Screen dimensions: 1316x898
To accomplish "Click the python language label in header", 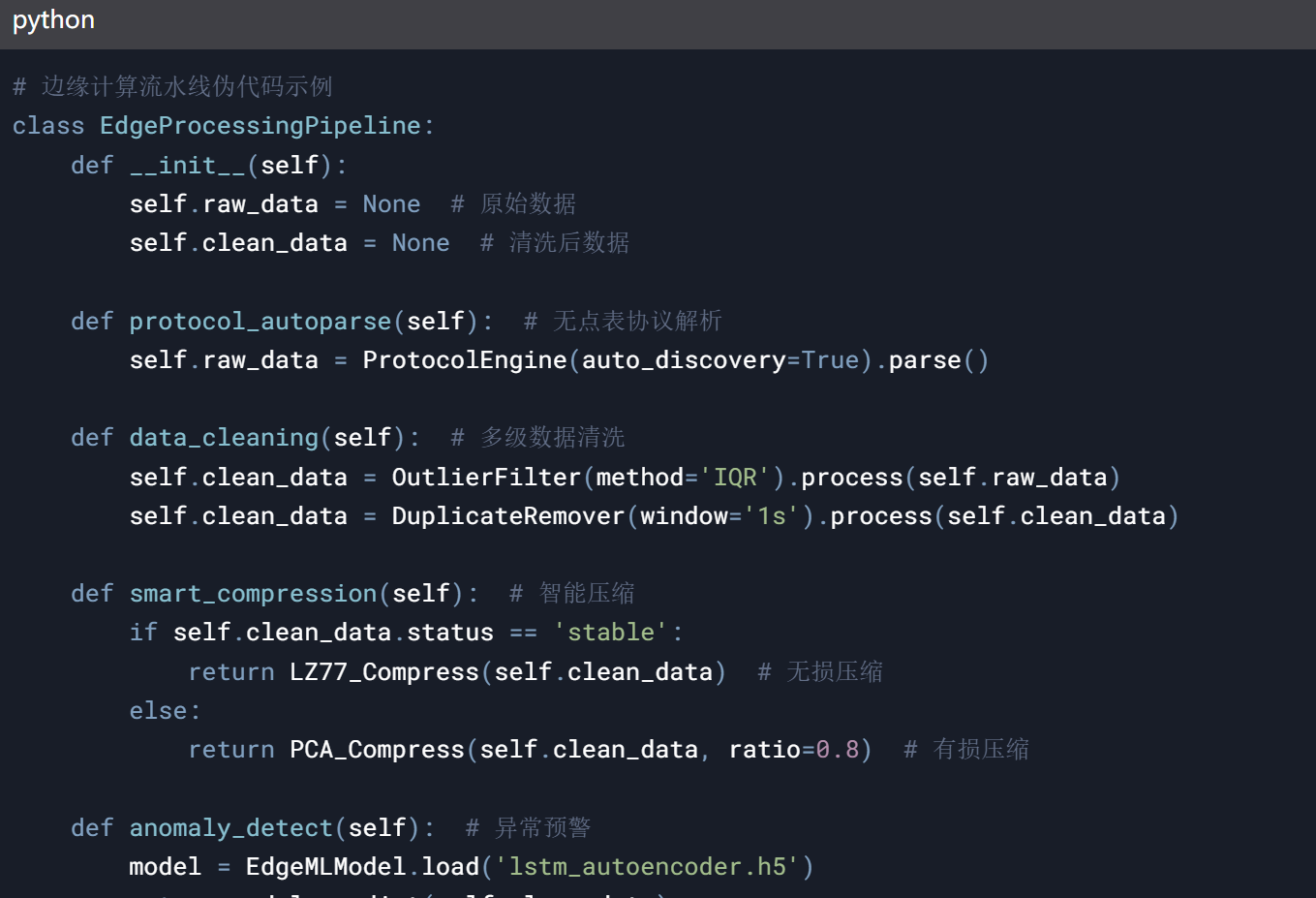I will coord(53,20).
